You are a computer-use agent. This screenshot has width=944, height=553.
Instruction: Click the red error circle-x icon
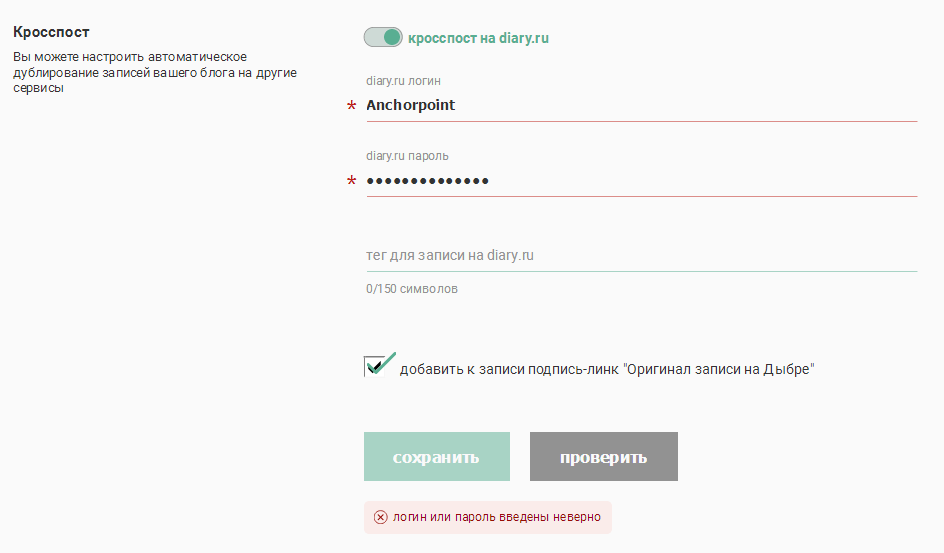click(380, 517)
